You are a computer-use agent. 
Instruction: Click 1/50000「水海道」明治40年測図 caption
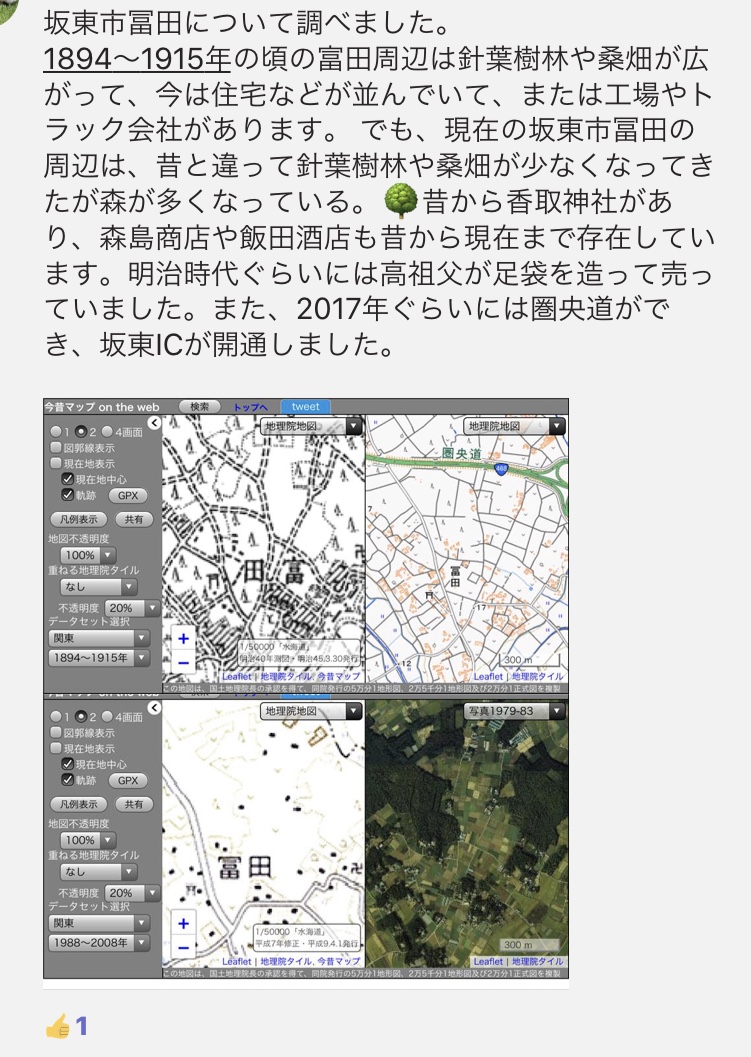point(300,652)
